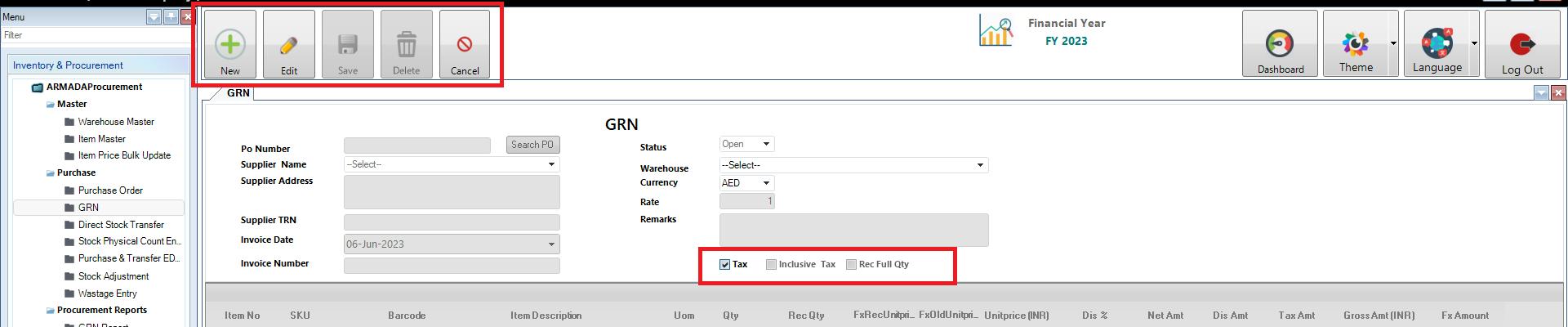Click the Search PO button
Screen dimensions: 1568x327
(532, 145)
